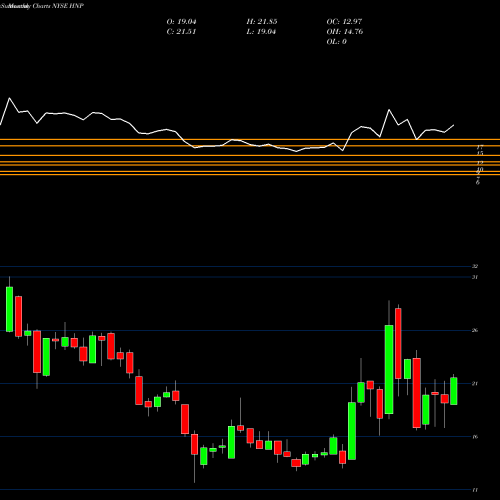Image resolution: width=500 pixels, height=500 pixels.
Task: Click the OH: 14.76 readout
Action: click(x=345, y=32)
